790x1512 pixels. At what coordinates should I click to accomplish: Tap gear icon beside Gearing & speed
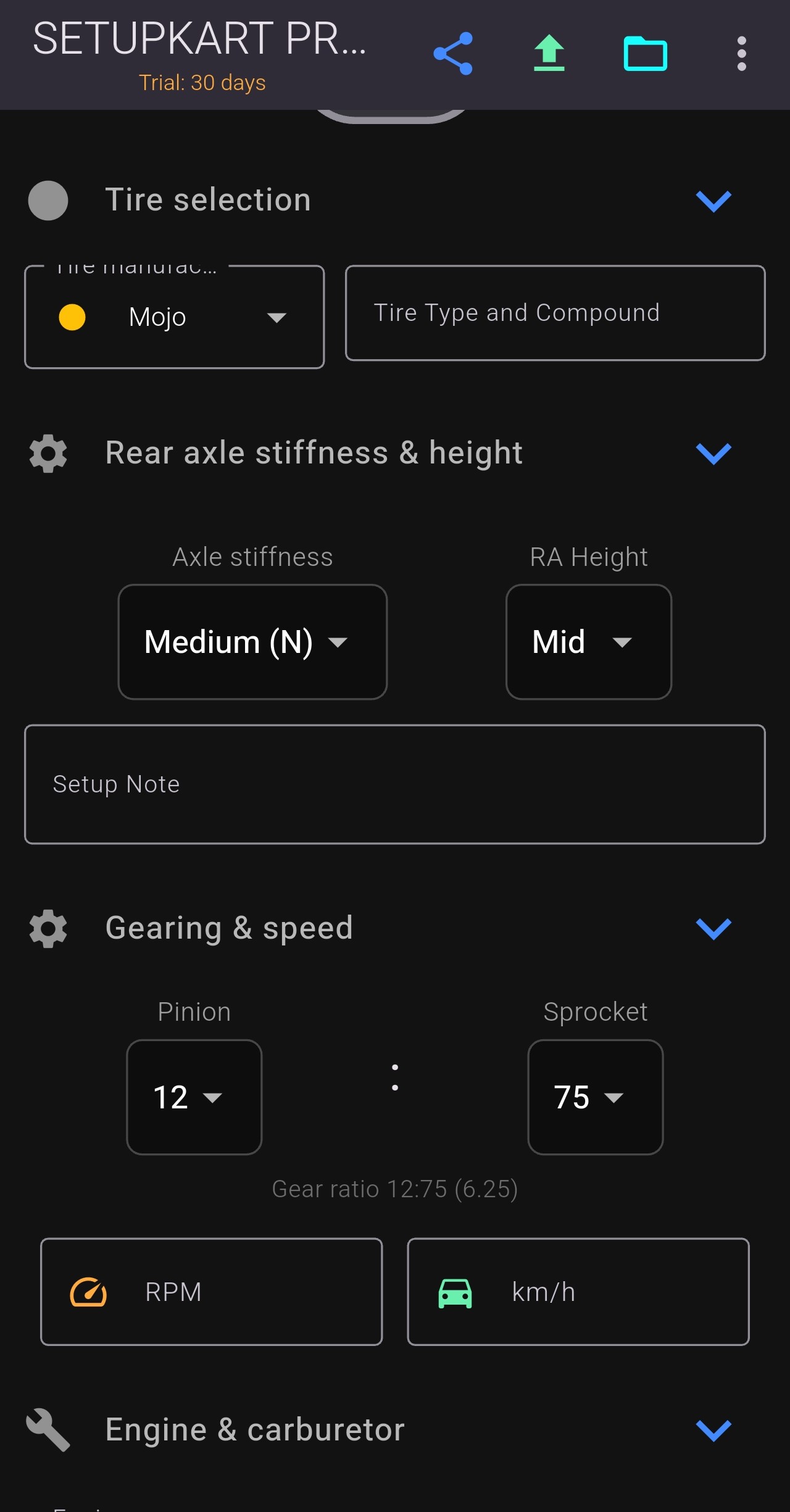pos(48,928)
